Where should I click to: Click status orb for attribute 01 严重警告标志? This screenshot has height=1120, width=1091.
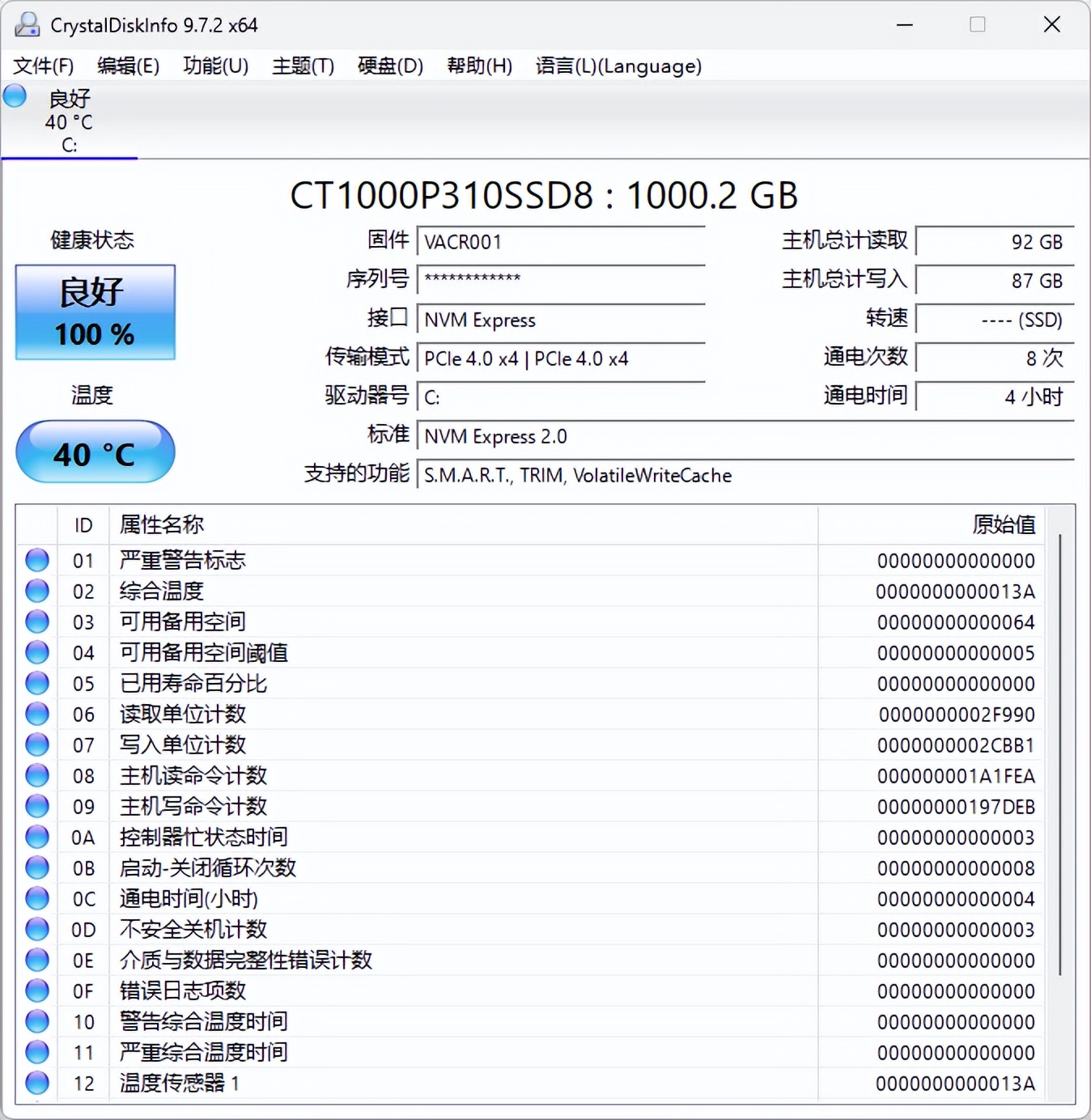click(37, 560)
